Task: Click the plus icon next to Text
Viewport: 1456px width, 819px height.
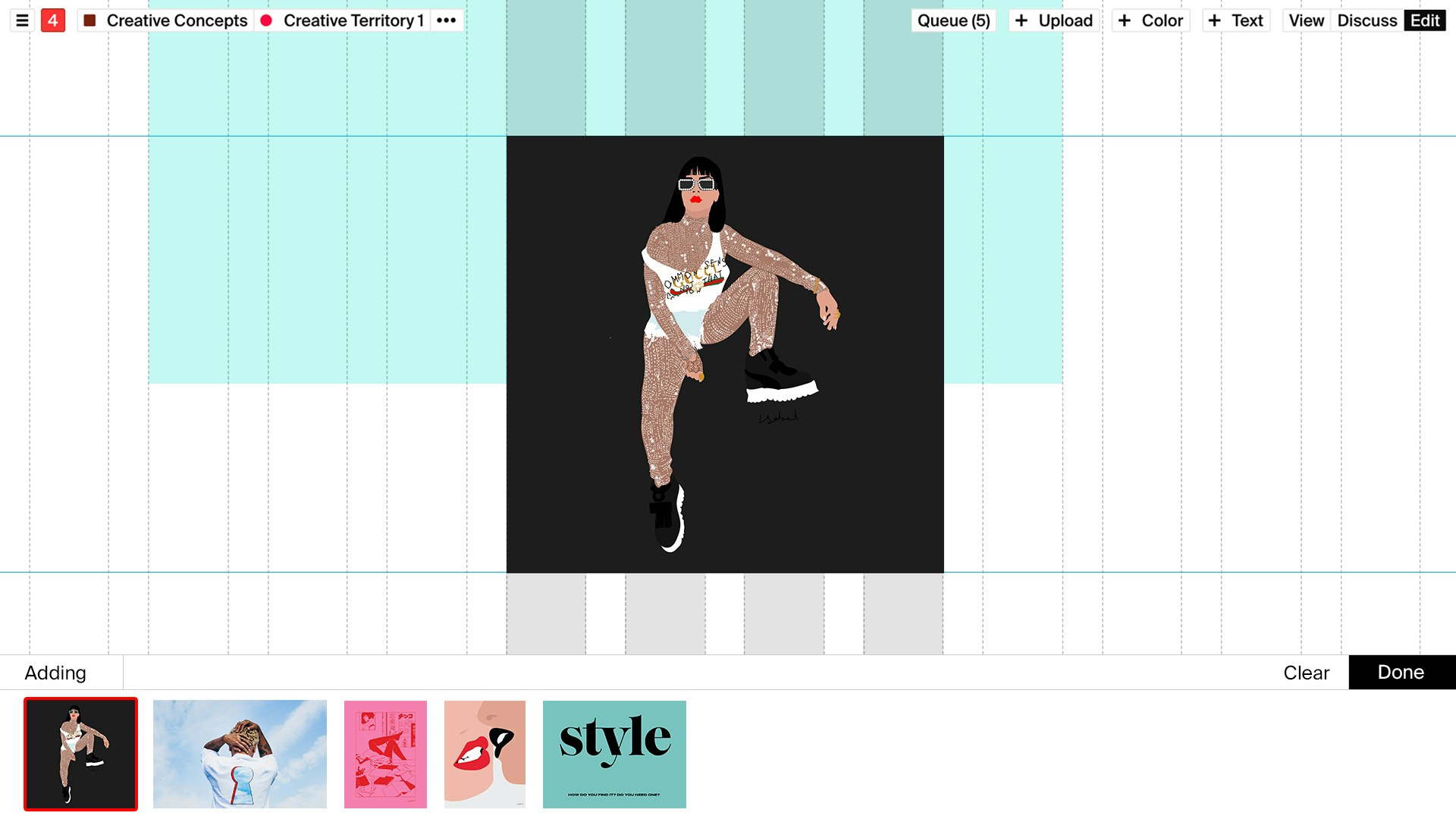Action: pos(1215,20)
